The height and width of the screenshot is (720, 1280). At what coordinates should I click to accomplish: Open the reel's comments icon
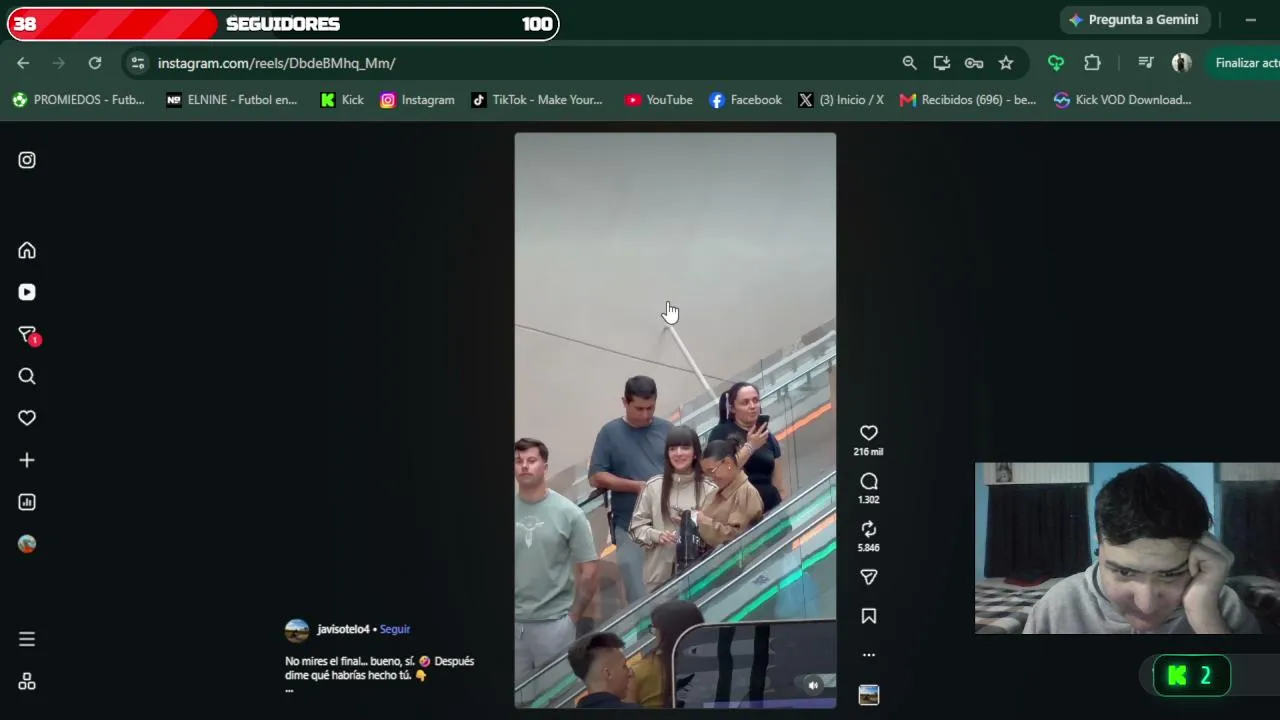(x=868, y=481)
